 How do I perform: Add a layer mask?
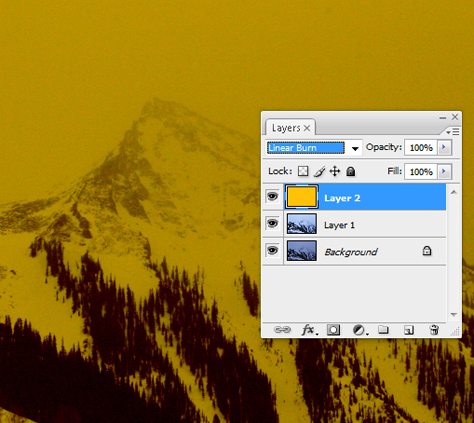pyautogui.click(x=333, y=330)
